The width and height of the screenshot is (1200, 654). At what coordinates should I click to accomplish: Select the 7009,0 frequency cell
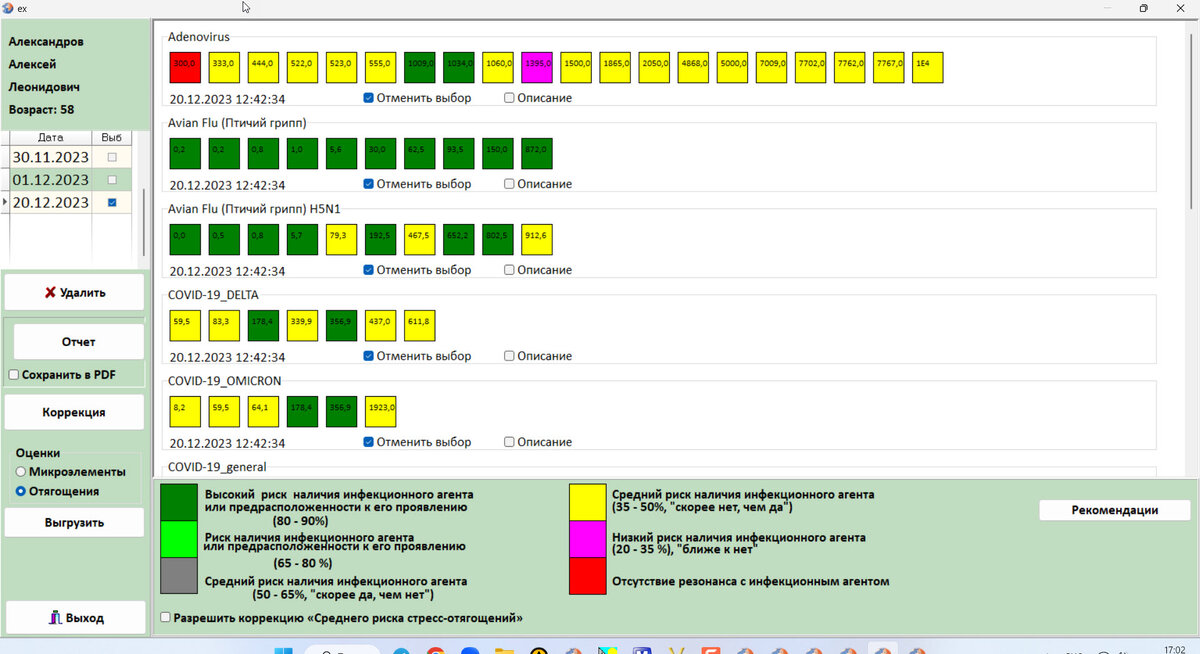771,67
